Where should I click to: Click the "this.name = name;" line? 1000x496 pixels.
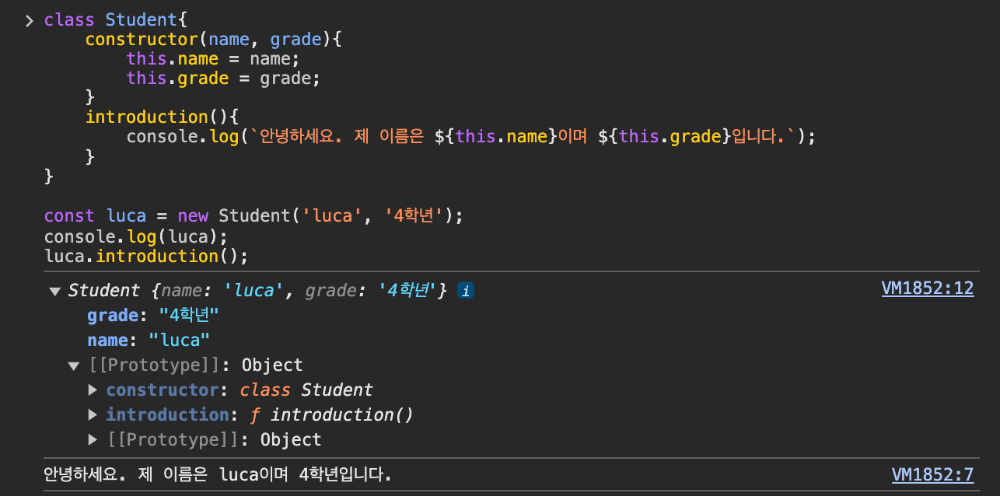point(213,59)
